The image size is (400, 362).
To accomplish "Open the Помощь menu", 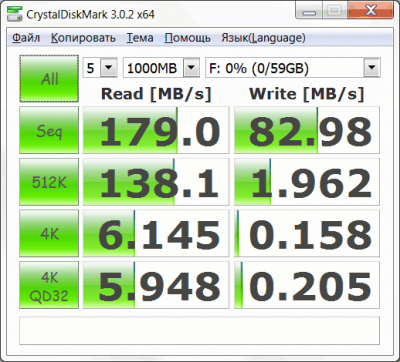I will click(x=187, y=38).
